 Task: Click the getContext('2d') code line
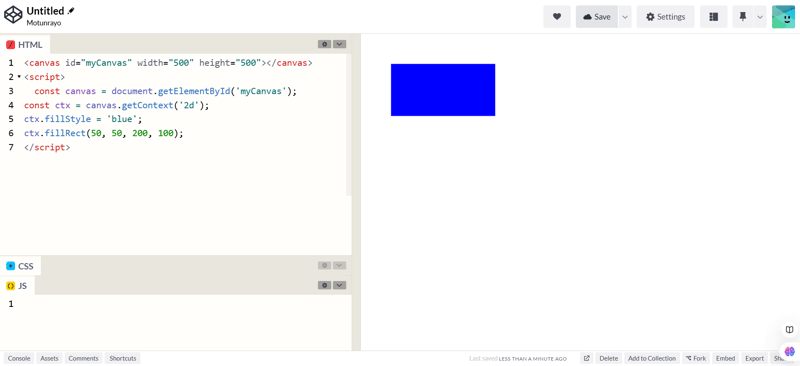pos(117,106)
